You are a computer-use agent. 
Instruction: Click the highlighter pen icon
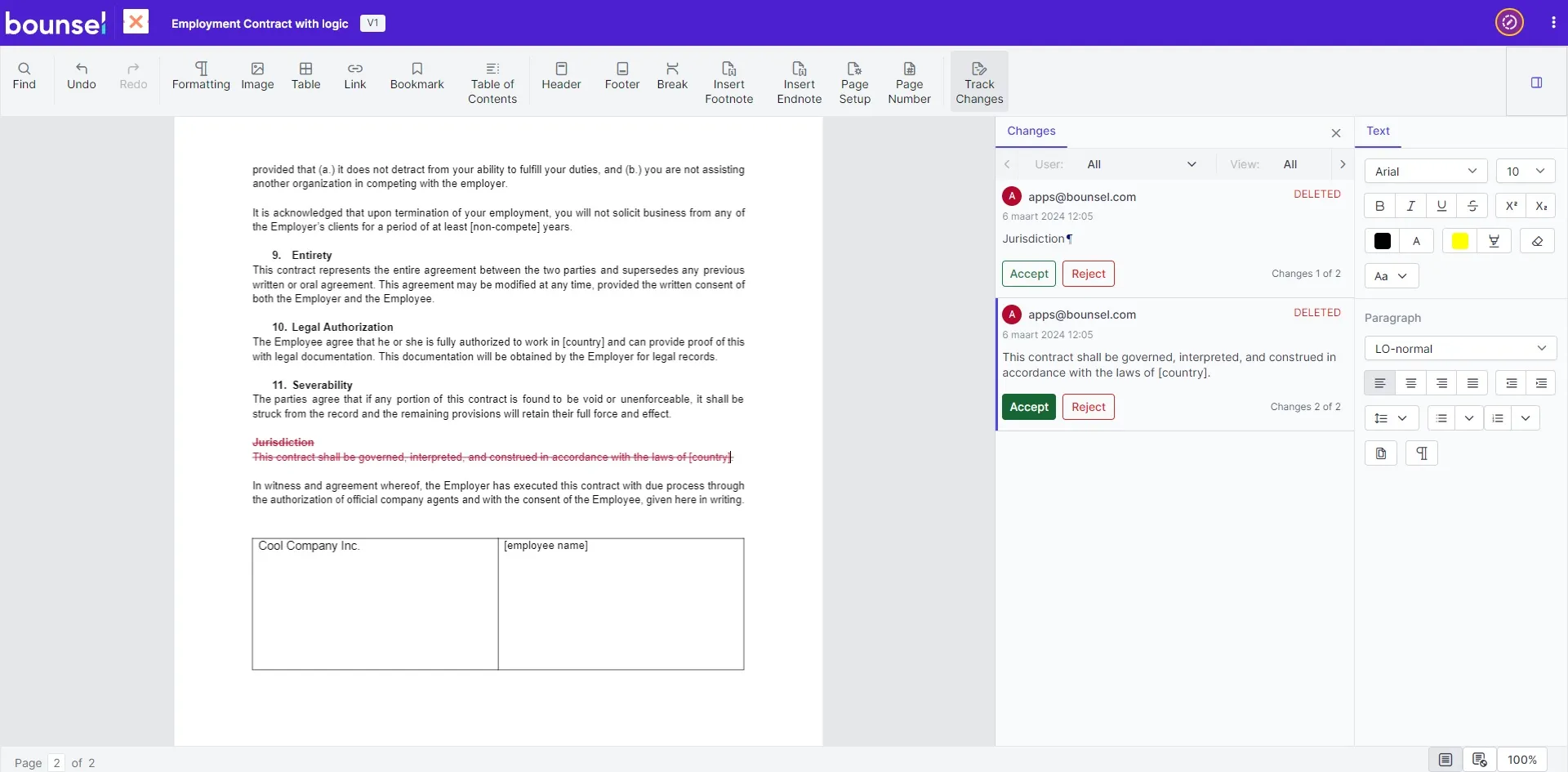click(1494, 241)
